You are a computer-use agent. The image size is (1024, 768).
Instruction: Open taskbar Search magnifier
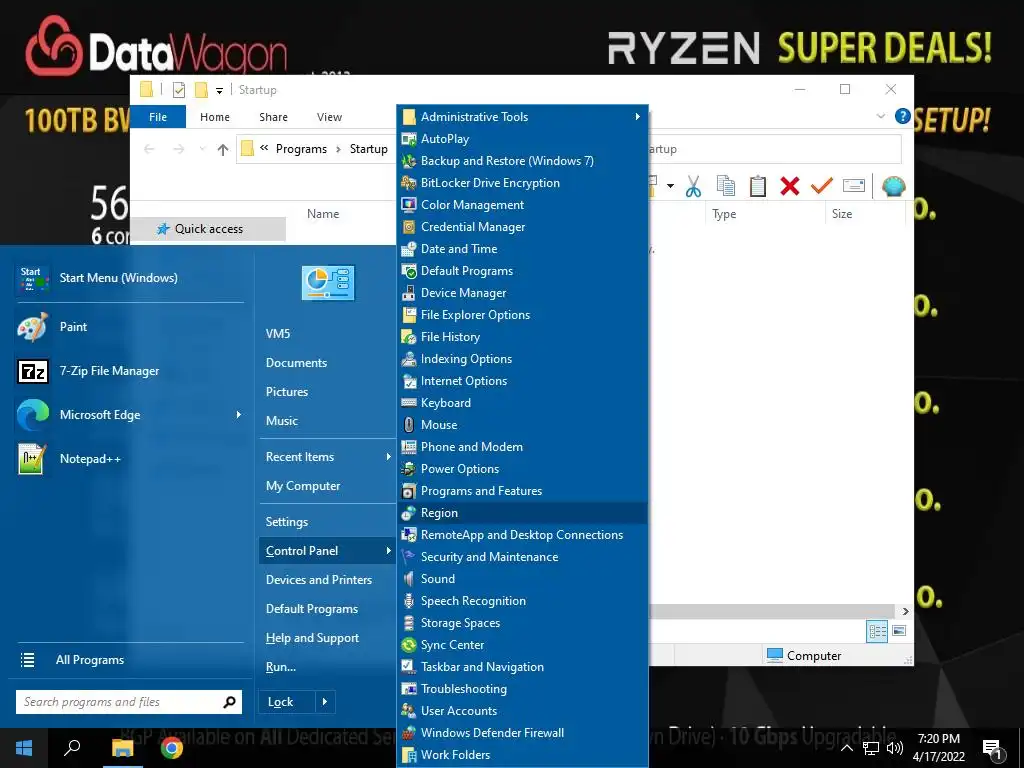point(72,748)
